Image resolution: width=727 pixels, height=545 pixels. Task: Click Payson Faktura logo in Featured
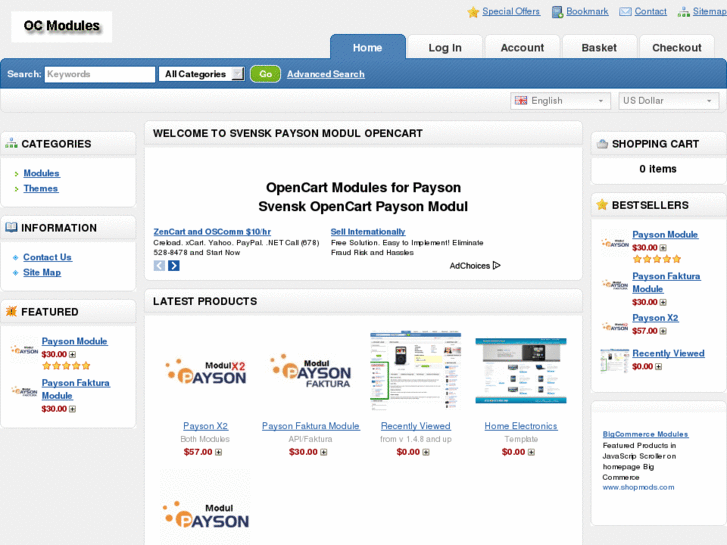point(24,391)
